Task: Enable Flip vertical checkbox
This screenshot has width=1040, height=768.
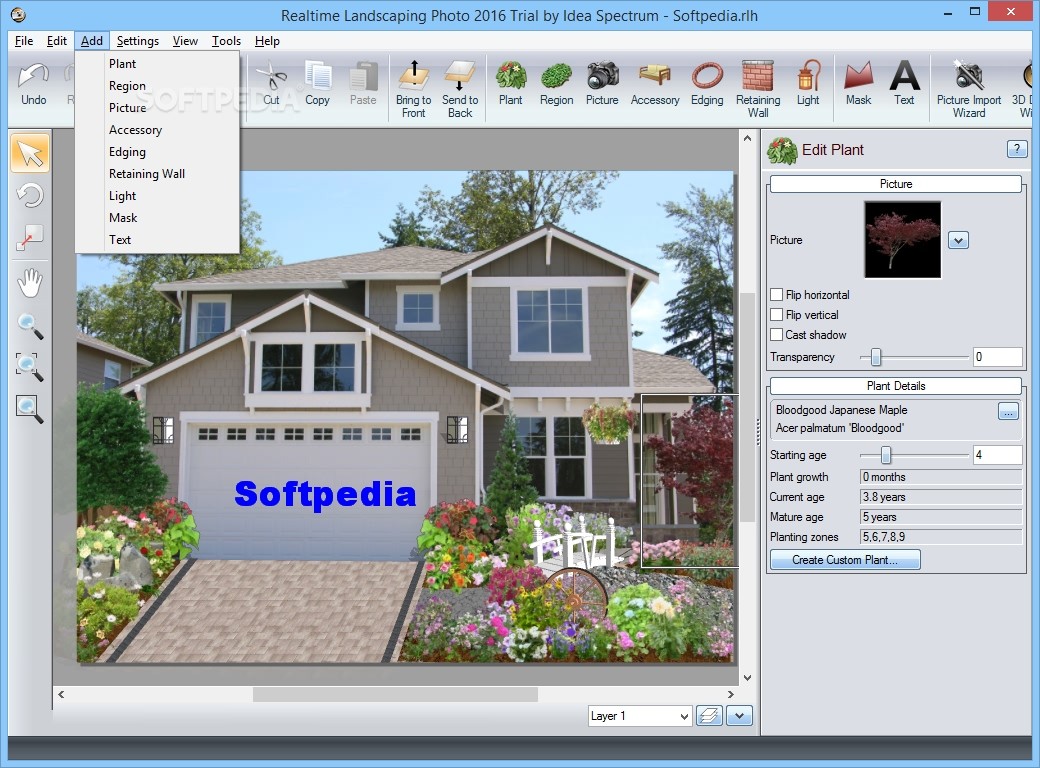Action: point(776,314)
